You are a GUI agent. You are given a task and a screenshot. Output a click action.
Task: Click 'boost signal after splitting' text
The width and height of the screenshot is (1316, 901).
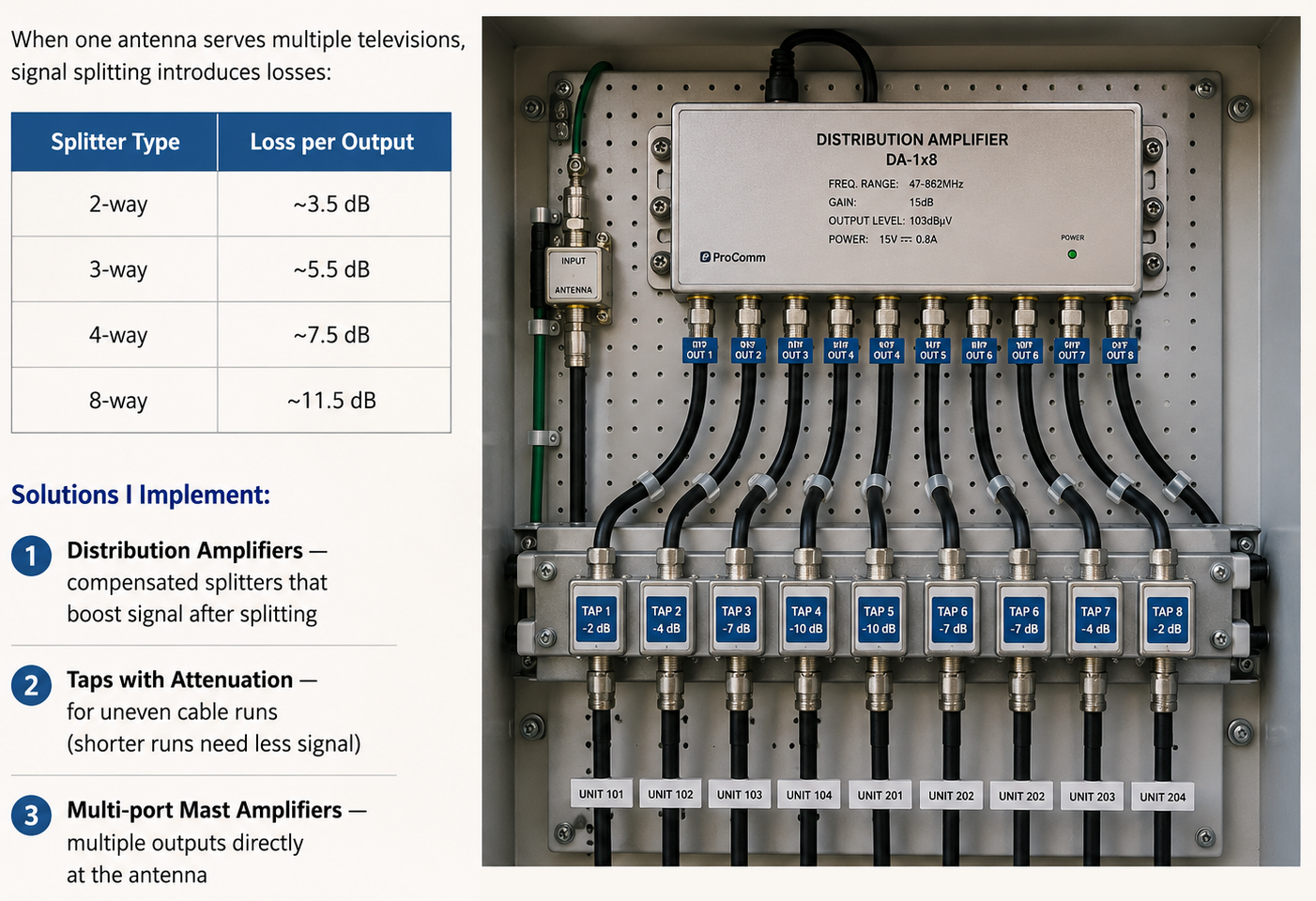[x=192, y=614]
